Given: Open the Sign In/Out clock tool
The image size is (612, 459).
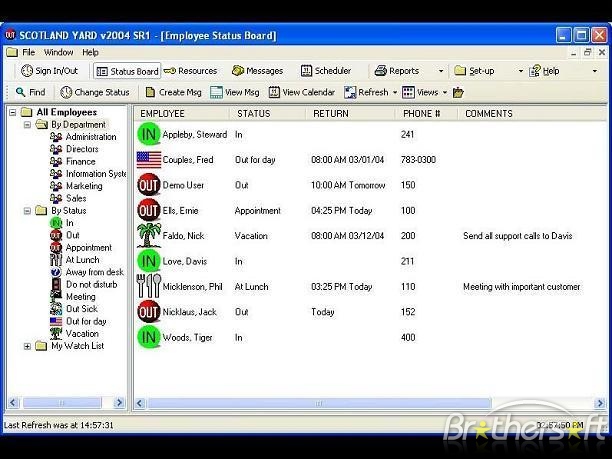Looking at the screenshot, I should [x=50, y=71].
